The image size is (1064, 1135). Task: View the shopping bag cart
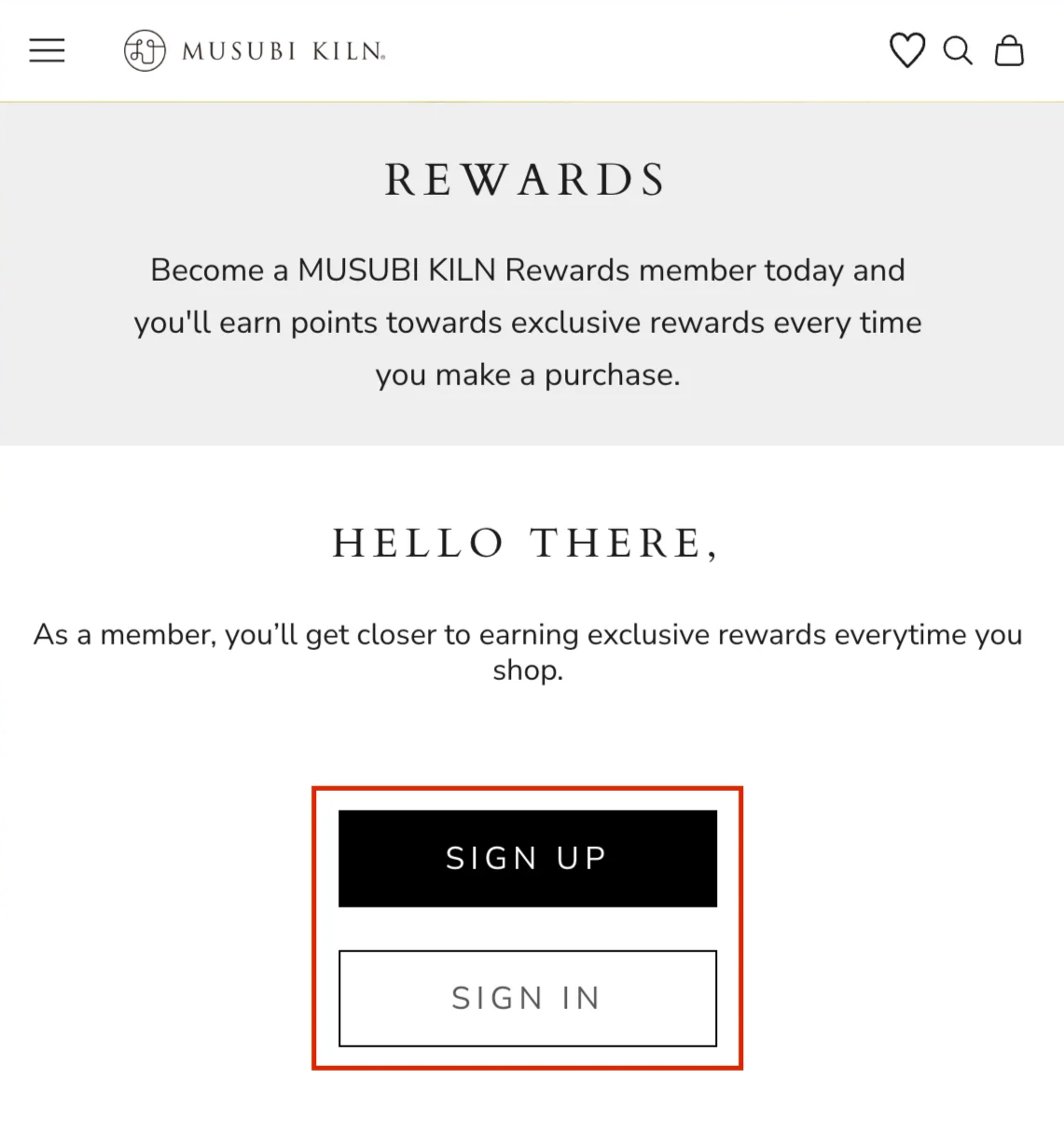1009,50
